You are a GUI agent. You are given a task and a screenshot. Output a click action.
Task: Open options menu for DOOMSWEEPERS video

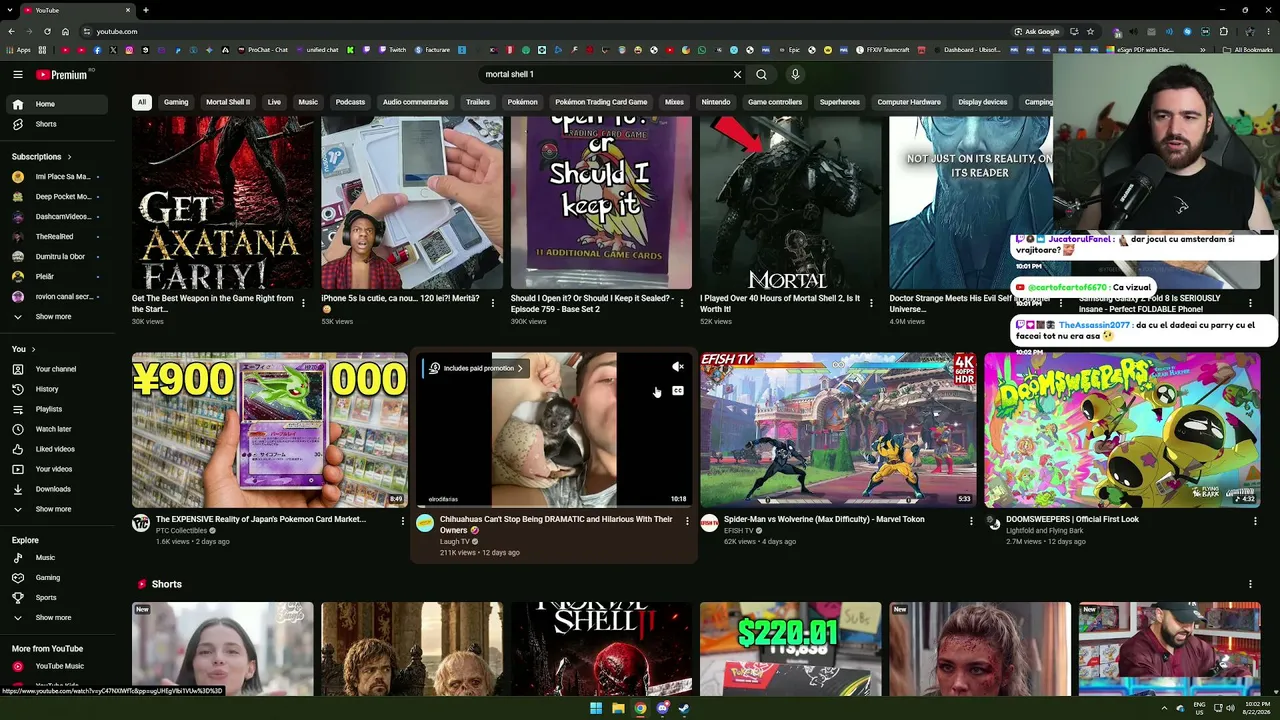[1255, 521]
